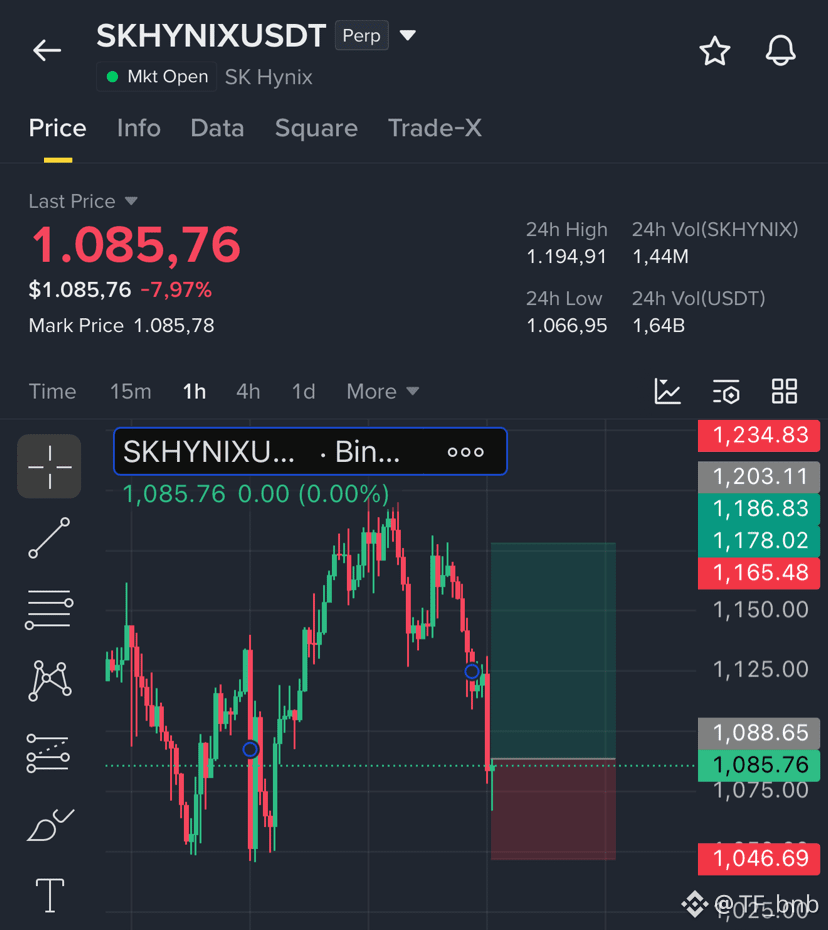
Task: Tap the Perp contract badge
Action: click(x=362, y=36)
